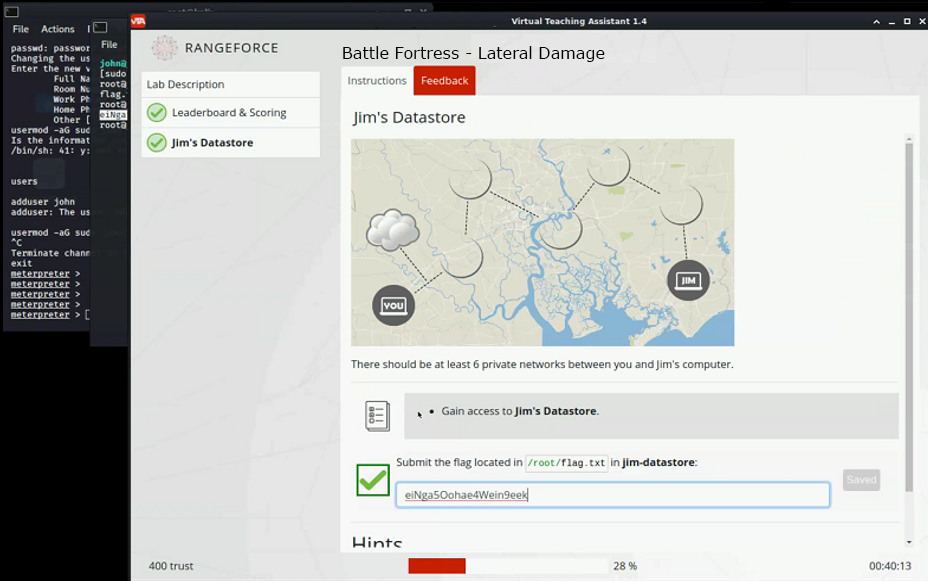Open the File menu in the terminal
Screen dimensions: 928x581
pos(18,29)
